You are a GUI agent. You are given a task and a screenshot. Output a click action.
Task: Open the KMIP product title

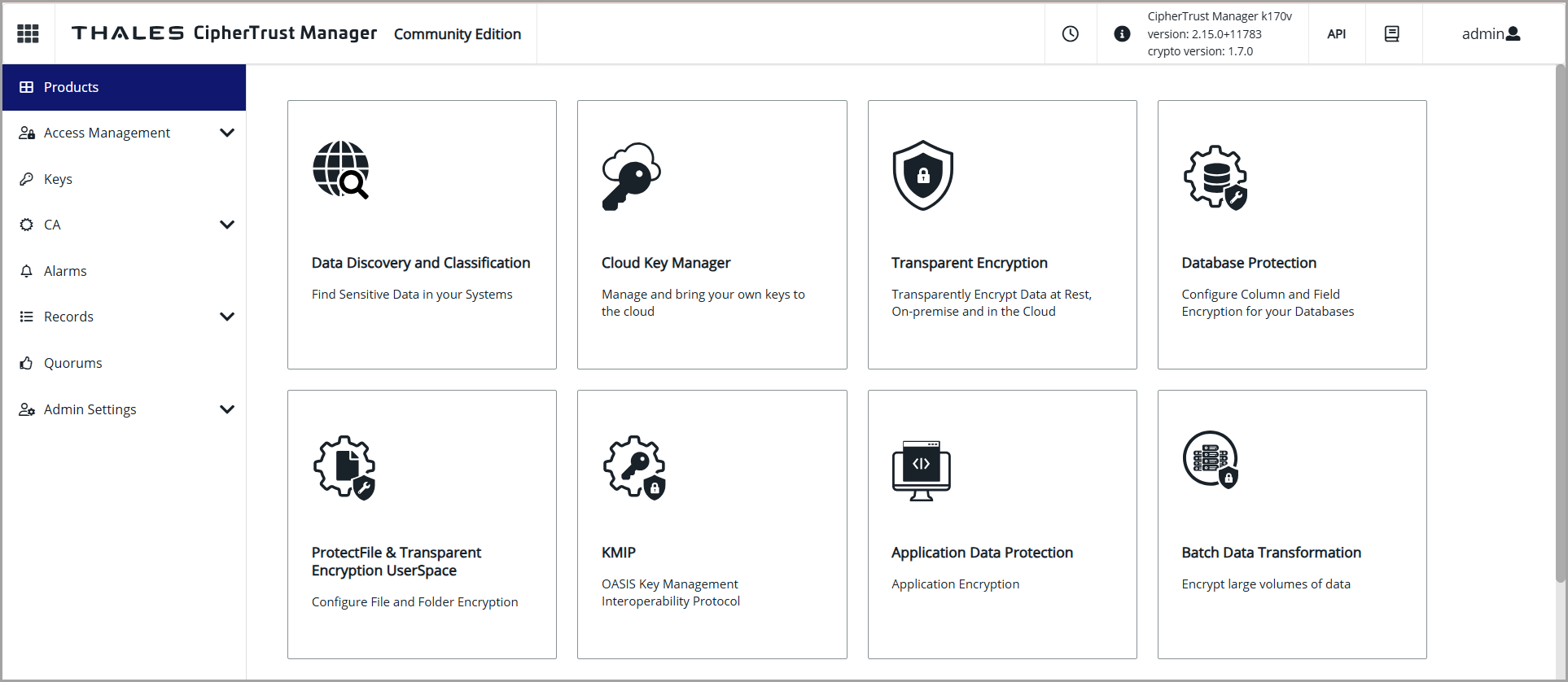(619, 553)
